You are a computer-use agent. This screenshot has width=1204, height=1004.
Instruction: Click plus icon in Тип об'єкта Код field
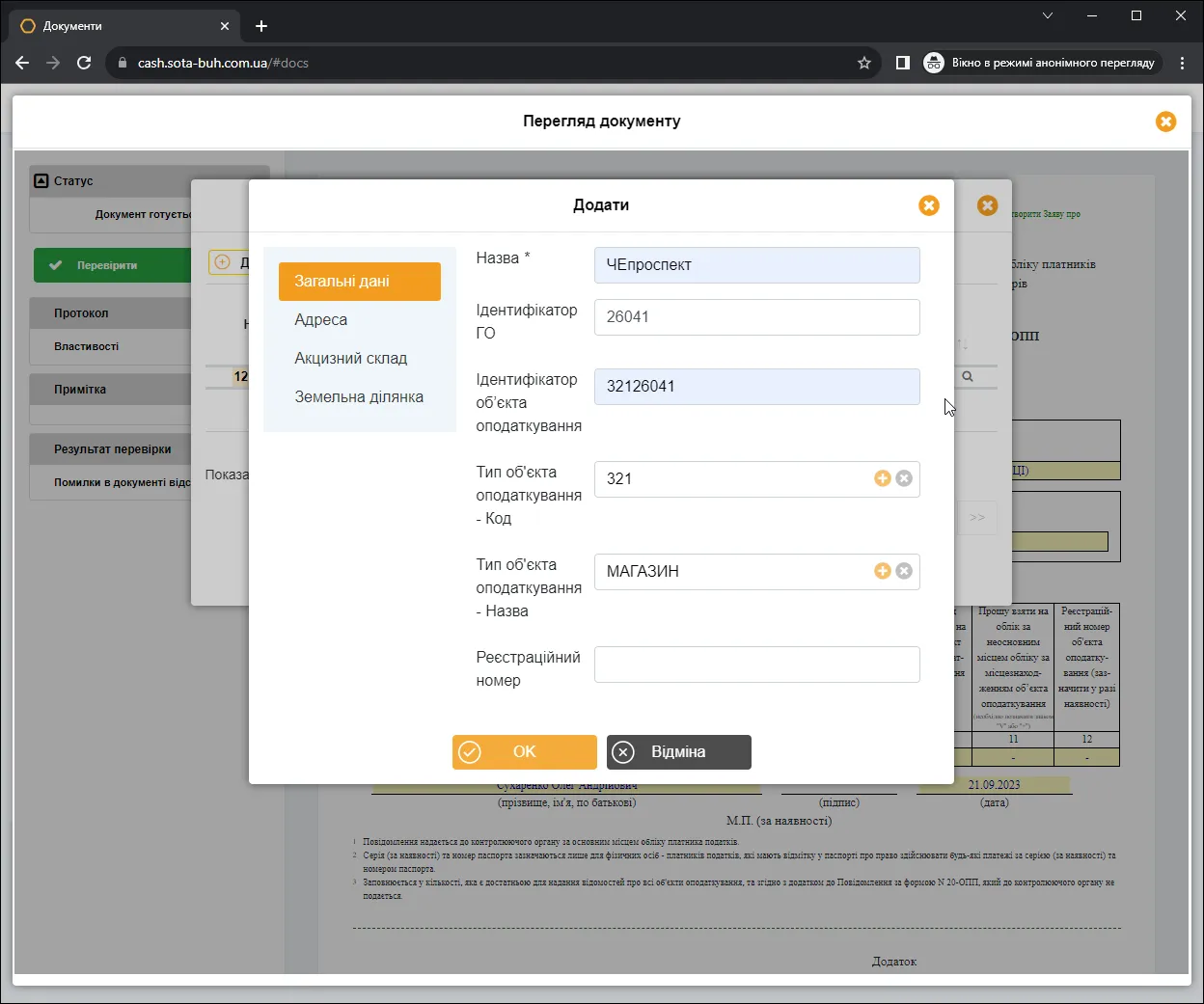[882, 478]
